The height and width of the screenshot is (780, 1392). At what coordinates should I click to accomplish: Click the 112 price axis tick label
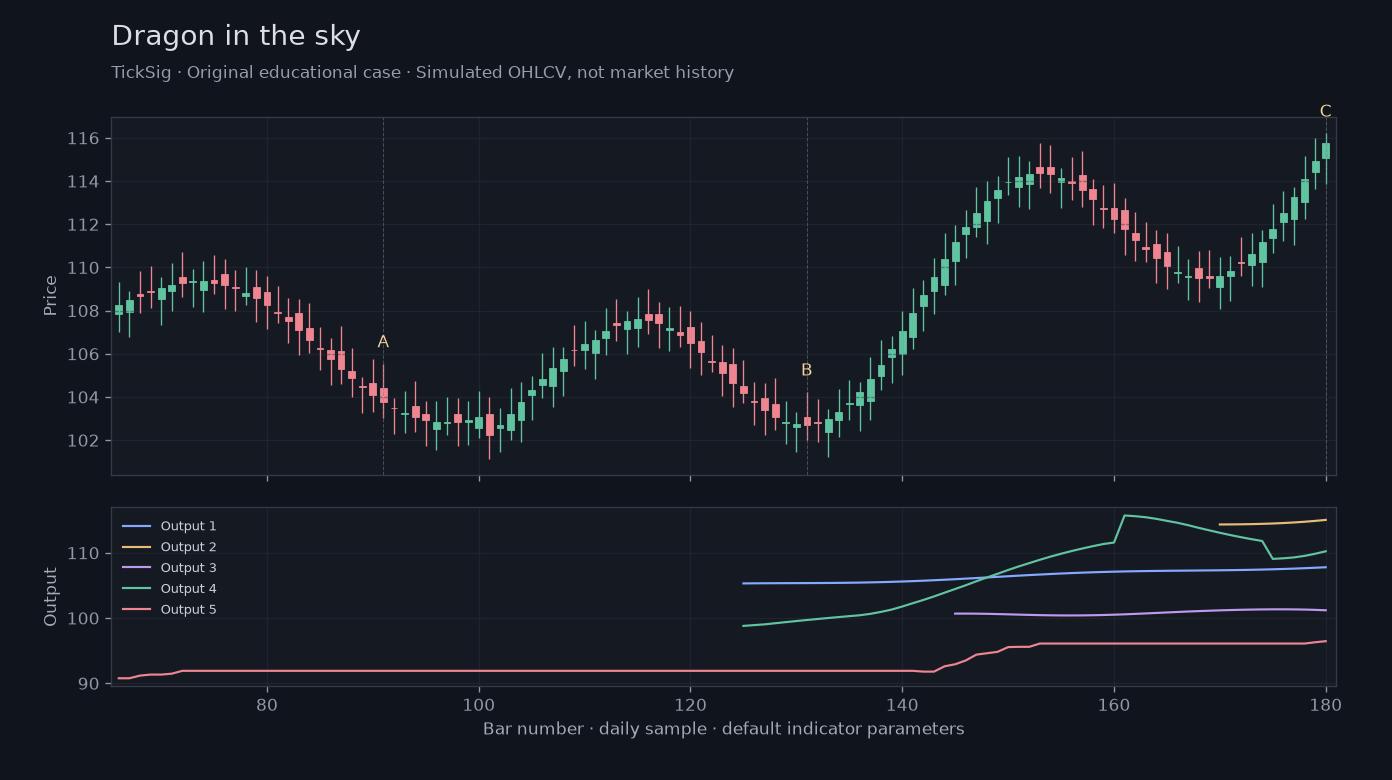point(83,225)
